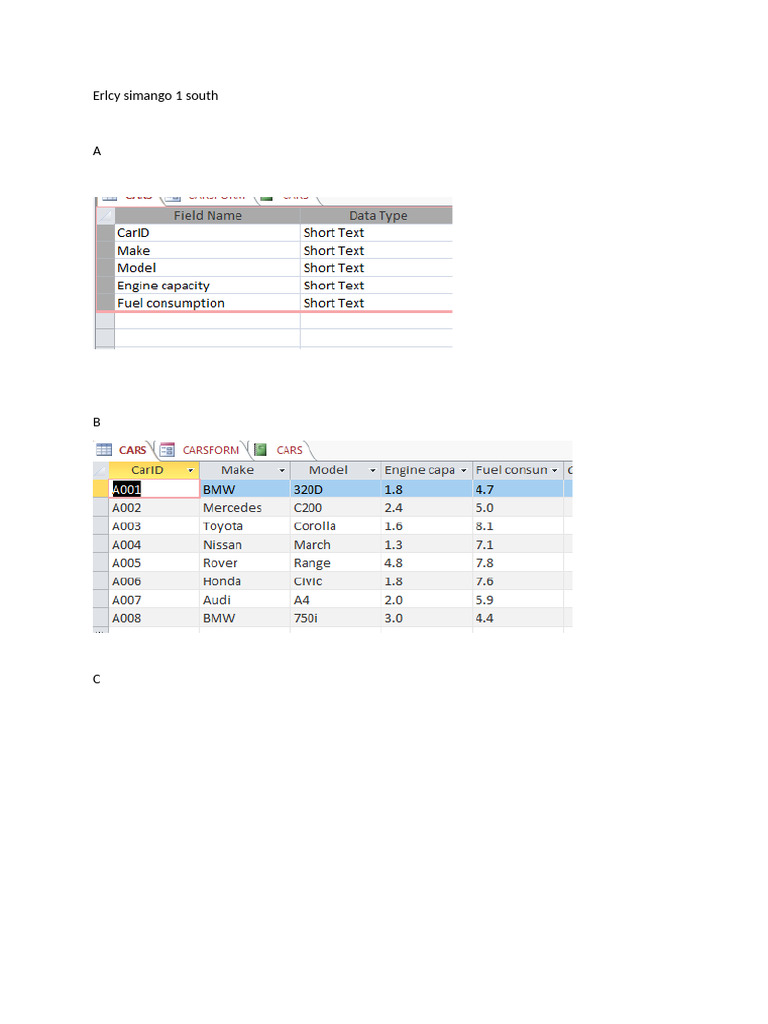Switch to the CARSFORM tab

(211, 450)
